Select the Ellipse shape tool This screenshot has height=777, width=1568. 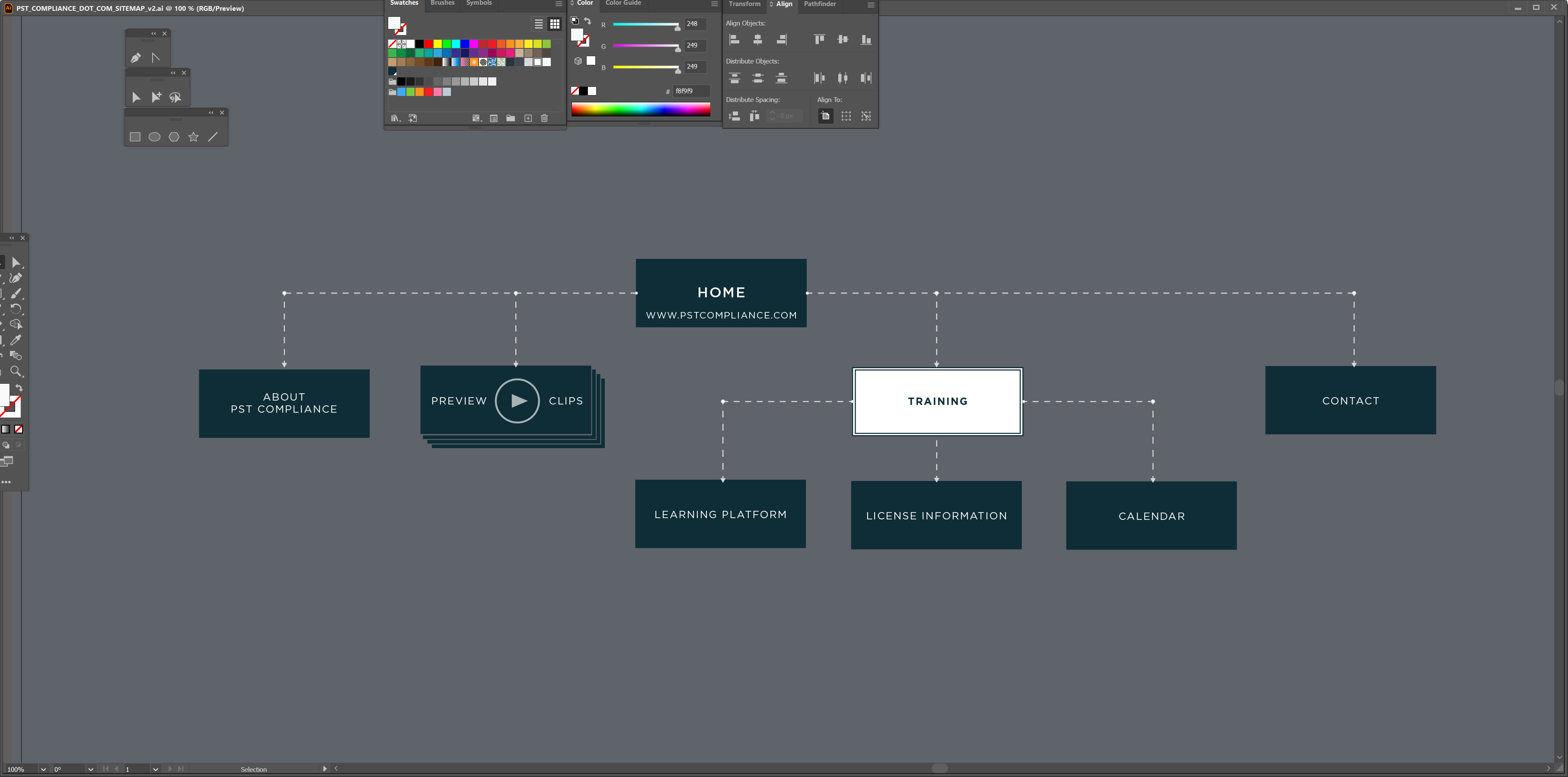[155, 137]
